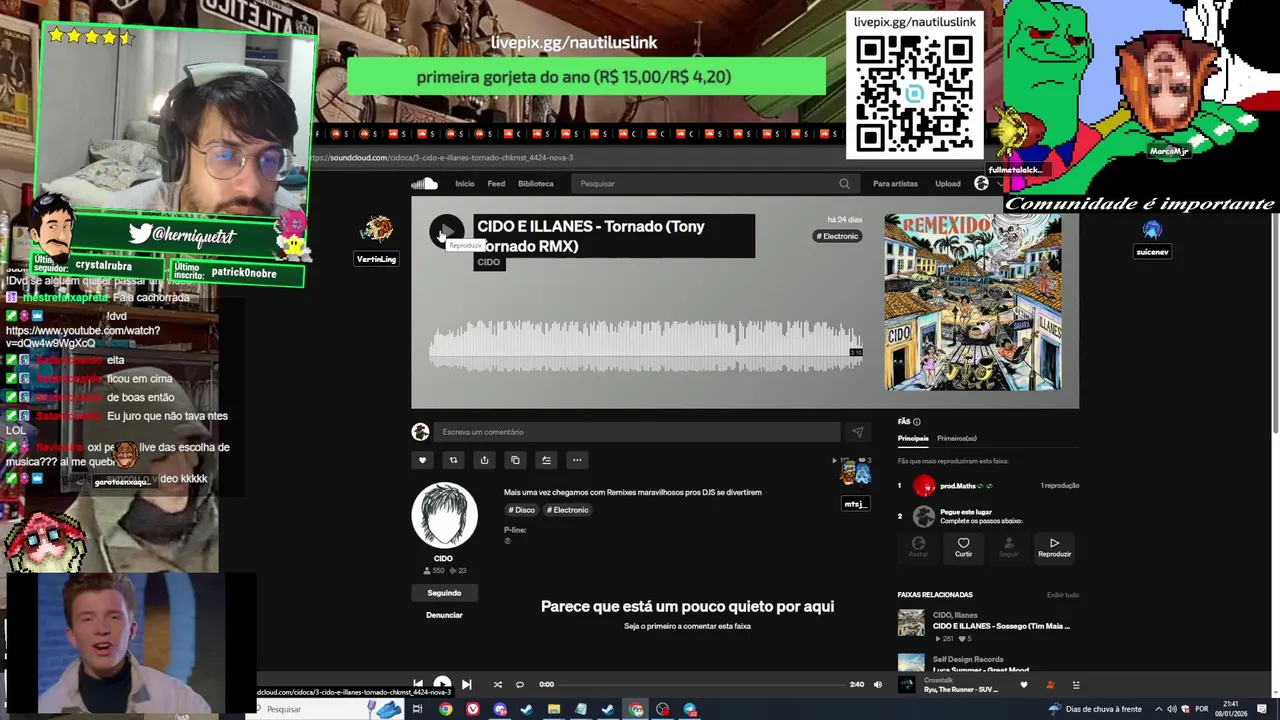
Task: Open File Explorer from the taskbar
Action: click(554, 710)
